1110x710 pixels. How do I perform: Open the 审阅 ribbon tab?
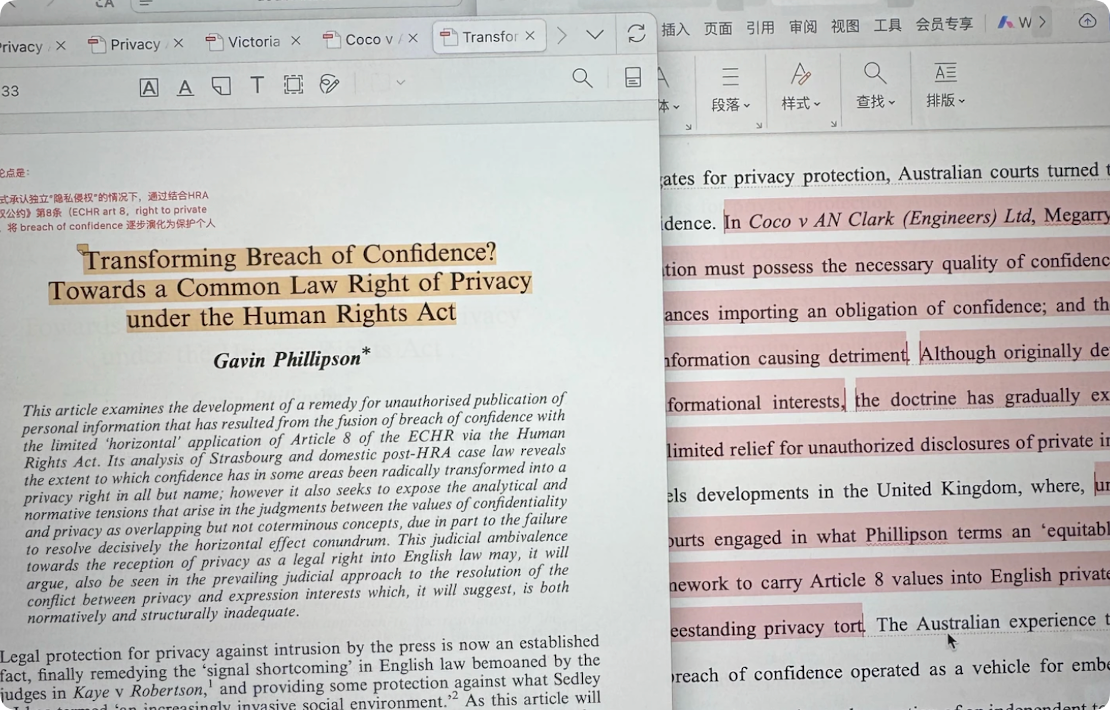[803, 27]
